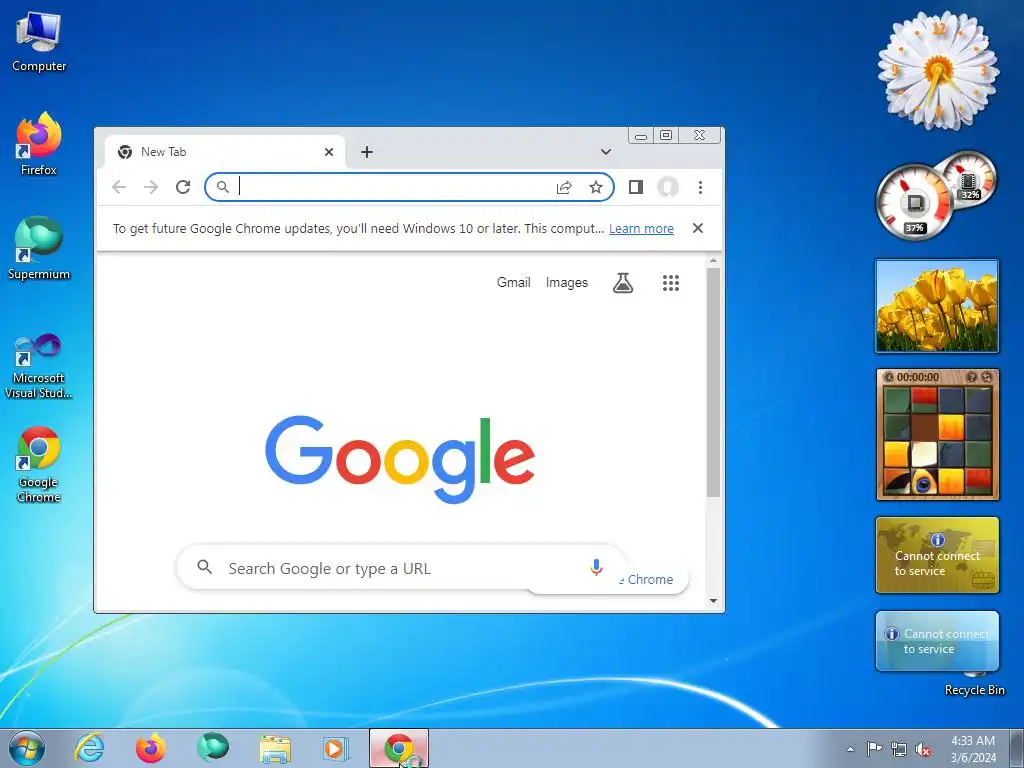1024x768 pixels.
Task: Open Chrome three-dot menu
Action: 700,187
